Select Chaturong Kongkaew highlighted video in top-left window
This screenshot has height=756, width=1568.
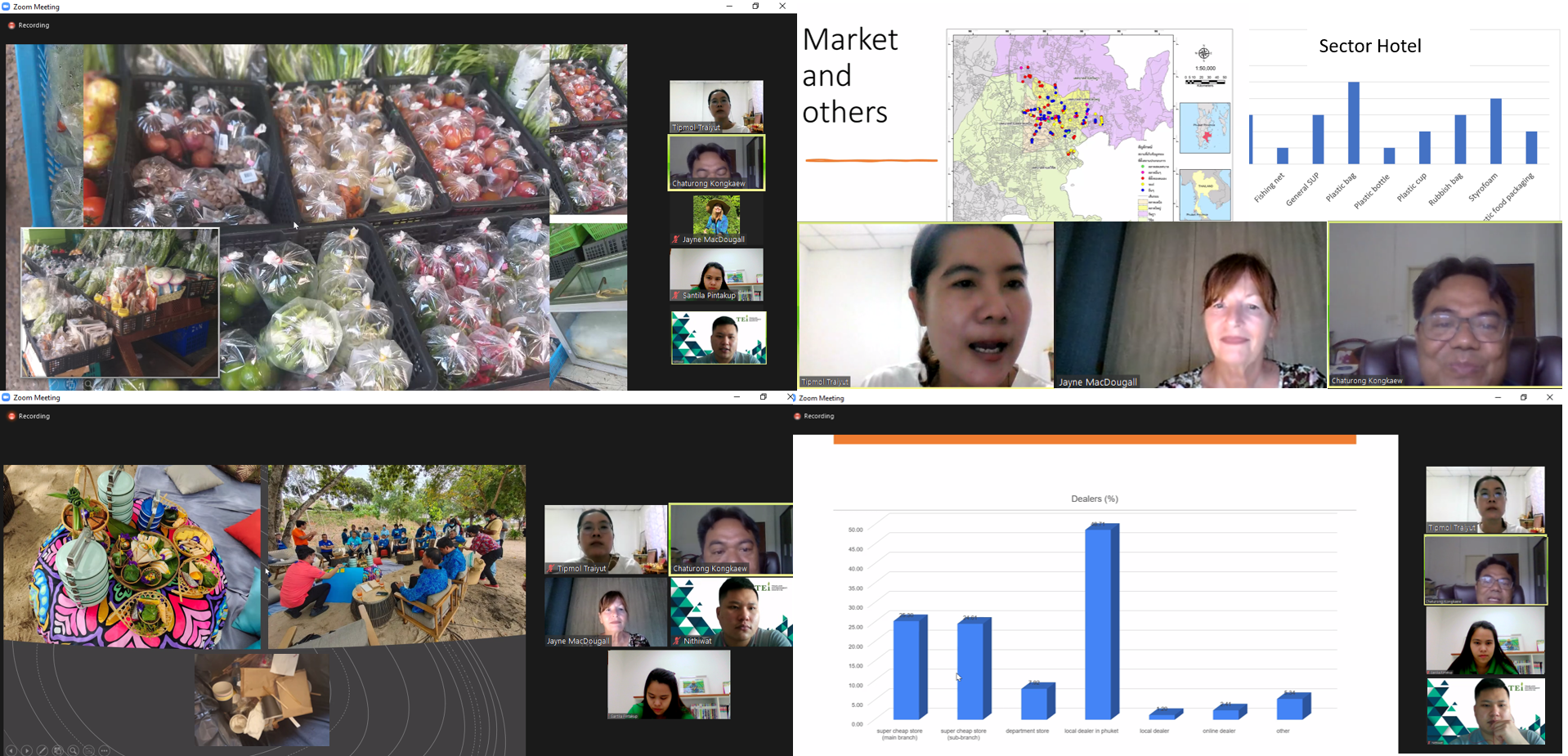pyautogui.click(x=716, y=163)
